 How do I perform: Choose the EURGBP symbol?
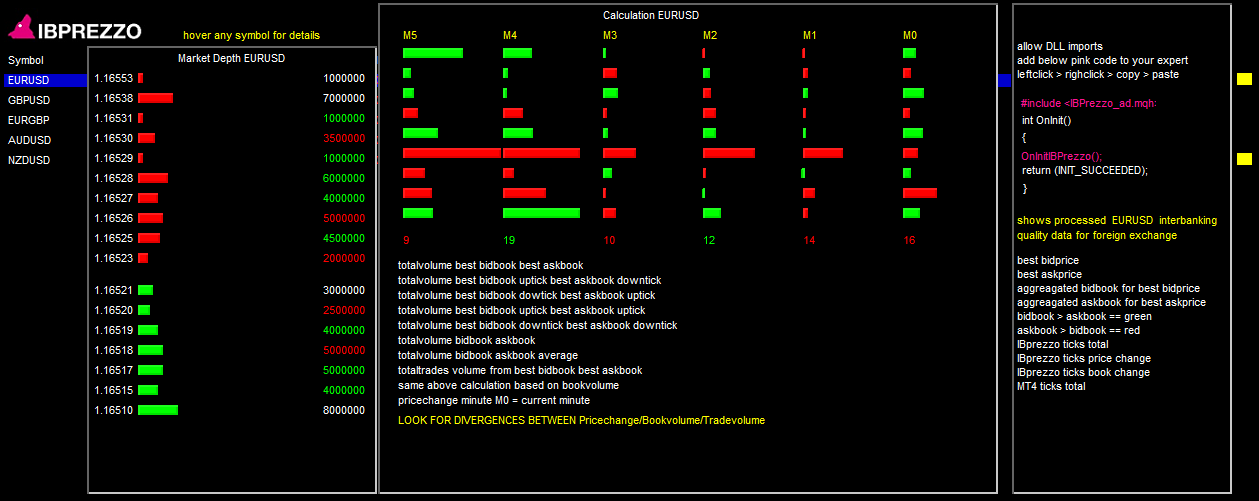29,120
